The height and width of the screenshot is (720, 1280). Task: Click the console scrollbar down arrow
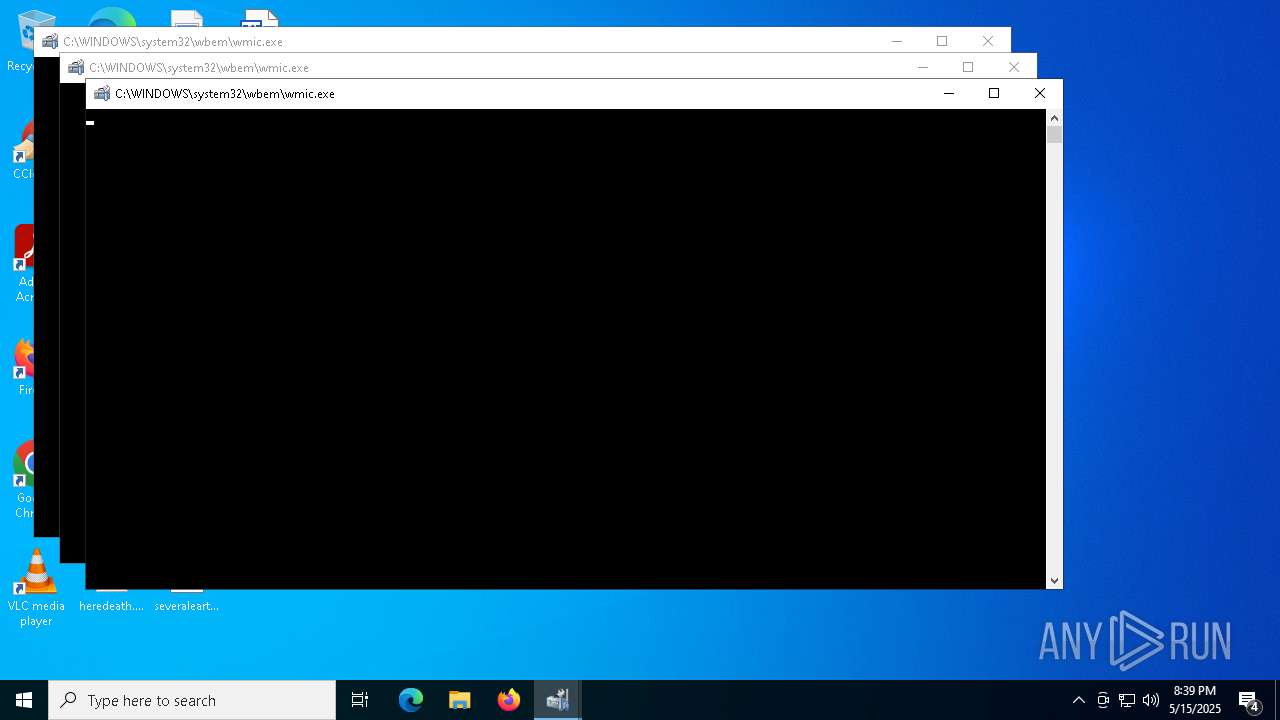[x=1054, y=580]
